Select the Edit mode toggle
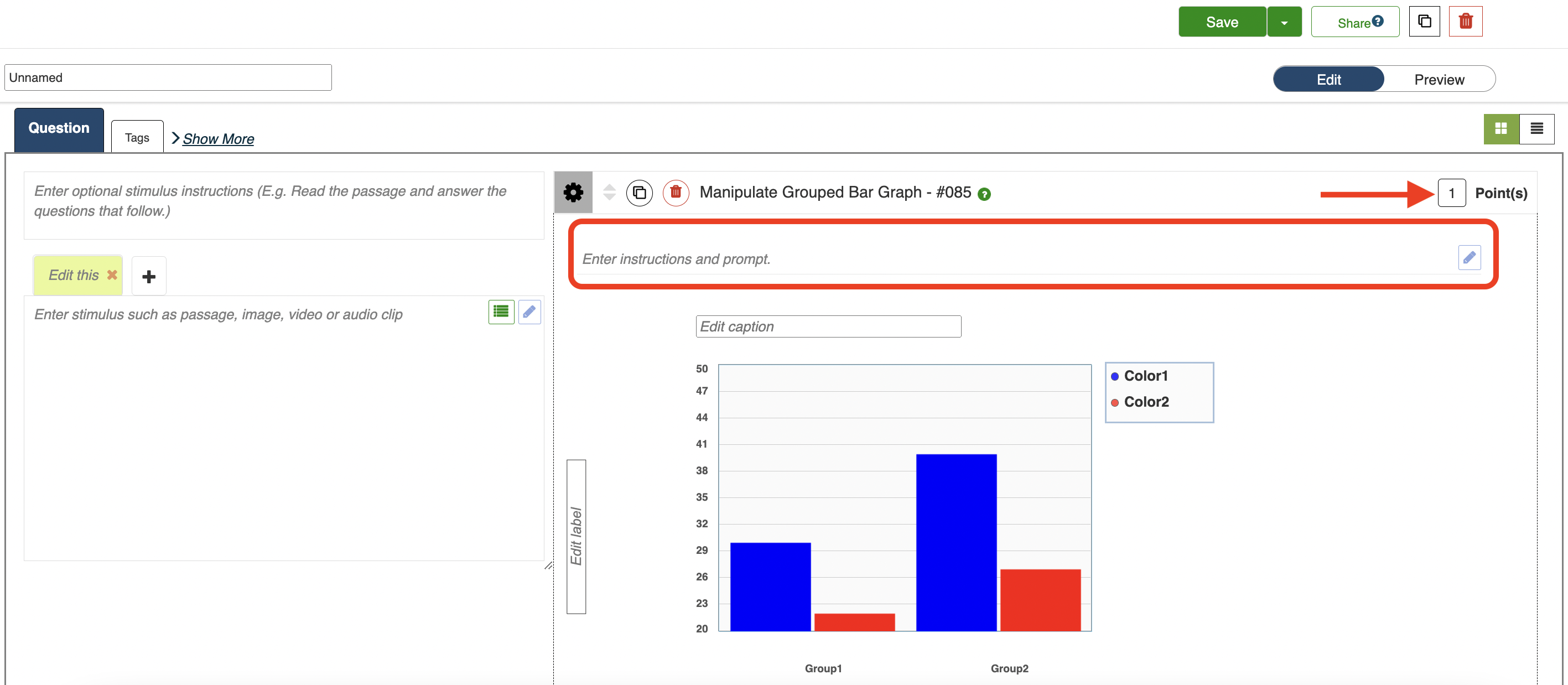The width and height of the screenshot is (1568, 685). pos(1328,79)
